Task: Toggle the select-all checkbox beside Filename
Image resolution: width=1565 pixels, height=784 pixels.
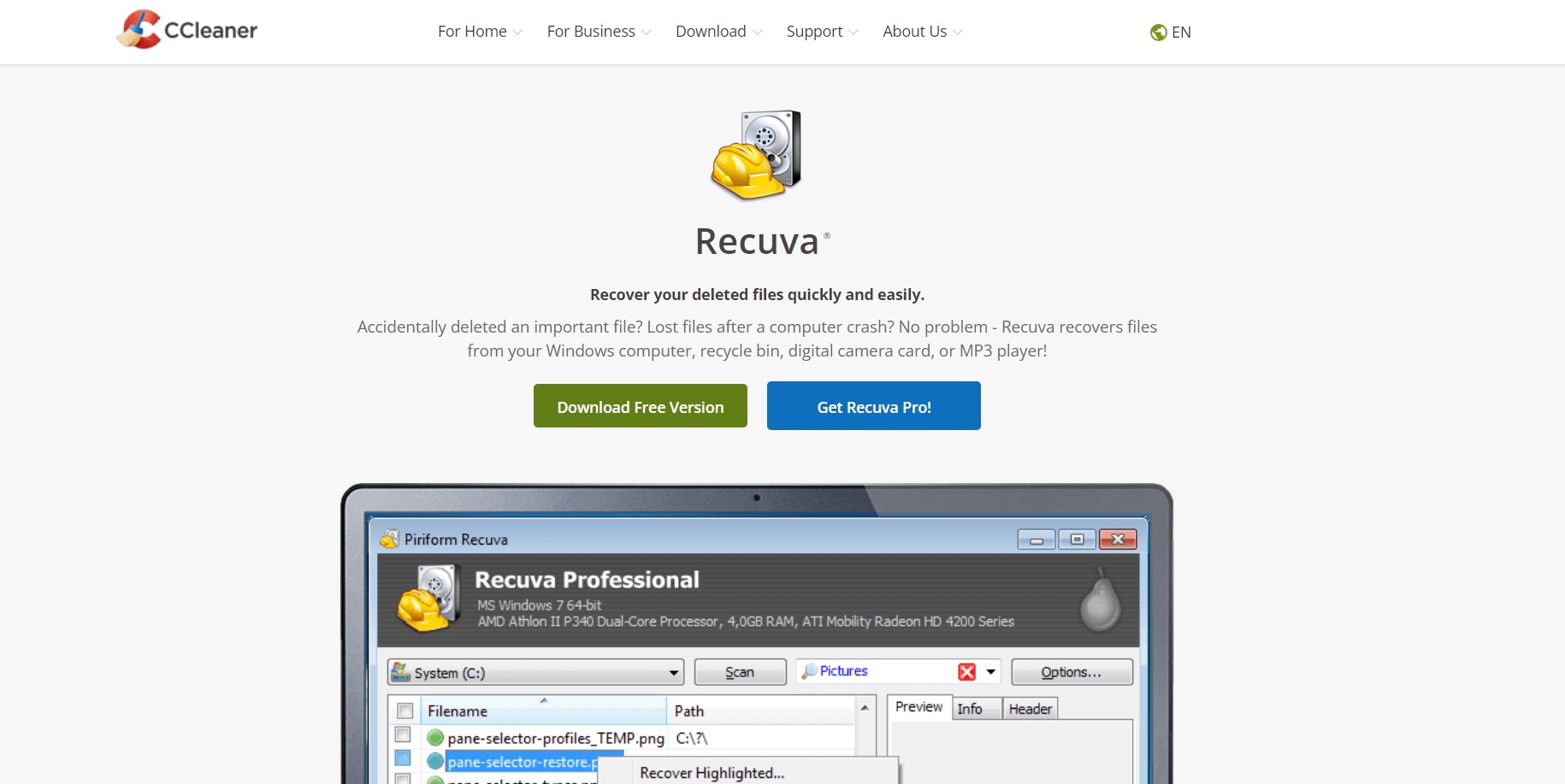Action: pyautogui.click(x=405, y=710)
